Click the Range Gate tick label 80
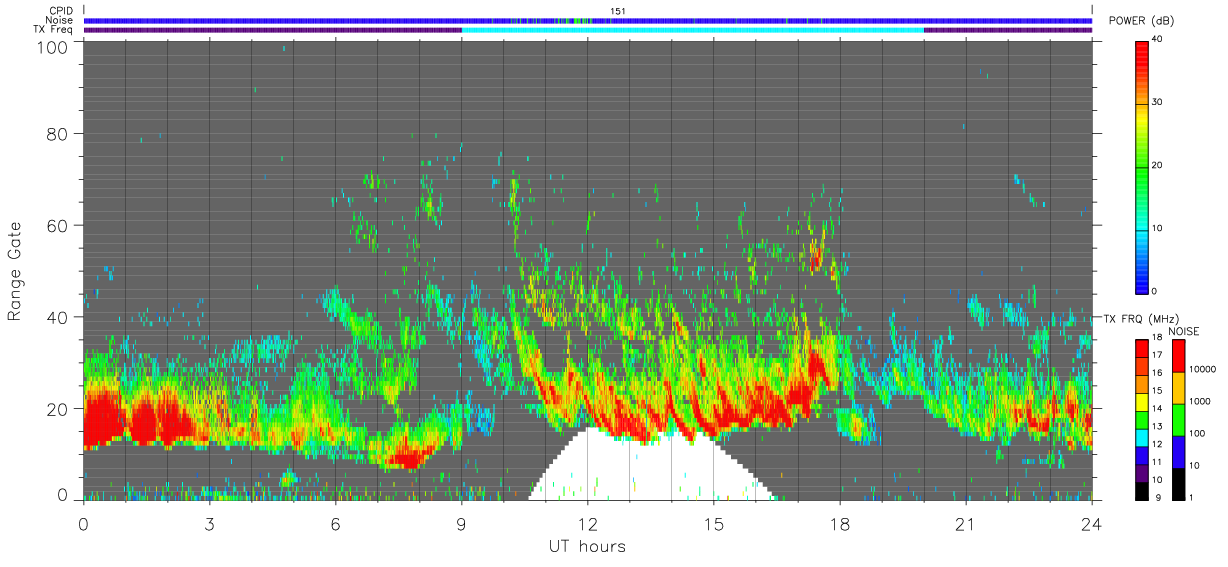 (57, 133)
